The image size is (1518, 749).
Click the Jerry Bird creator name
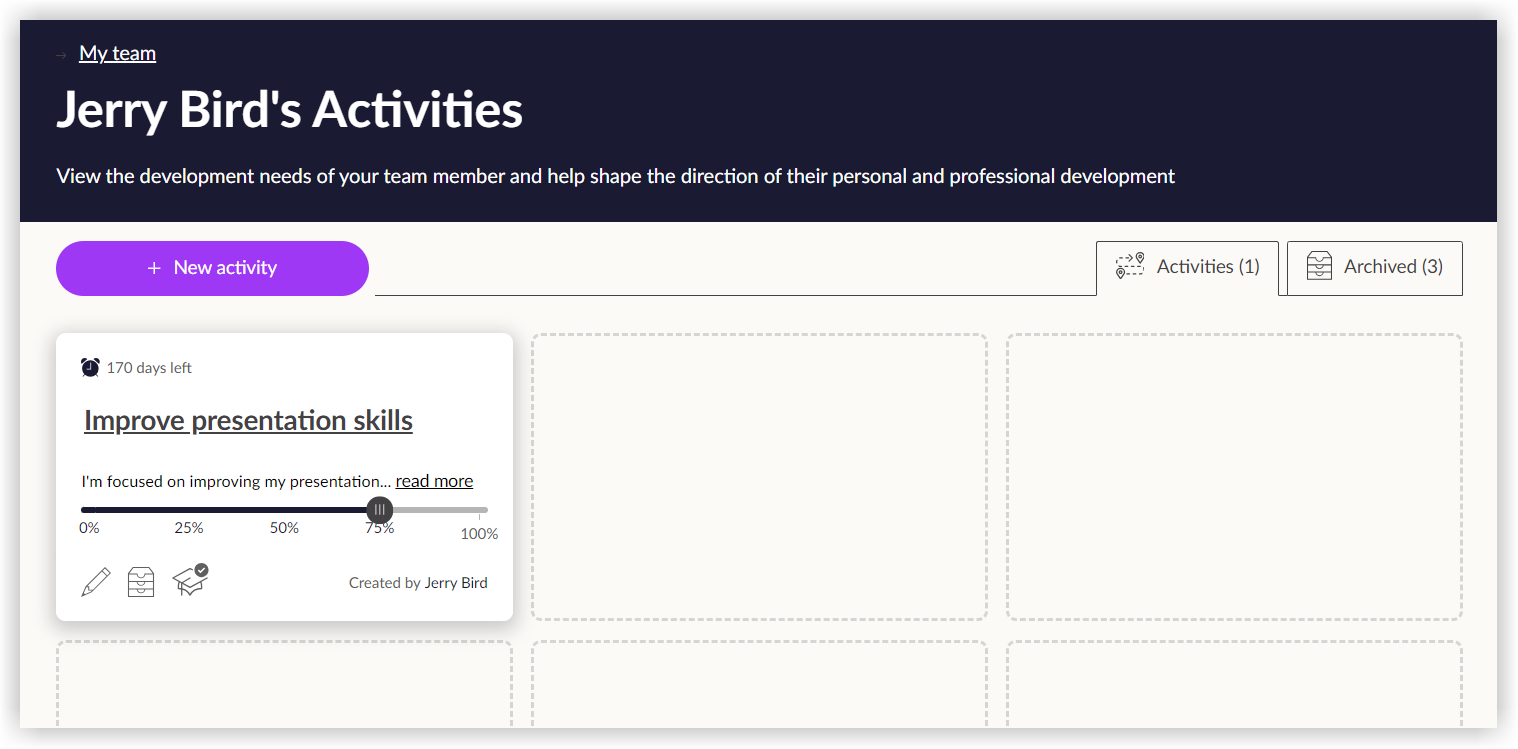(x=456, y=583)
